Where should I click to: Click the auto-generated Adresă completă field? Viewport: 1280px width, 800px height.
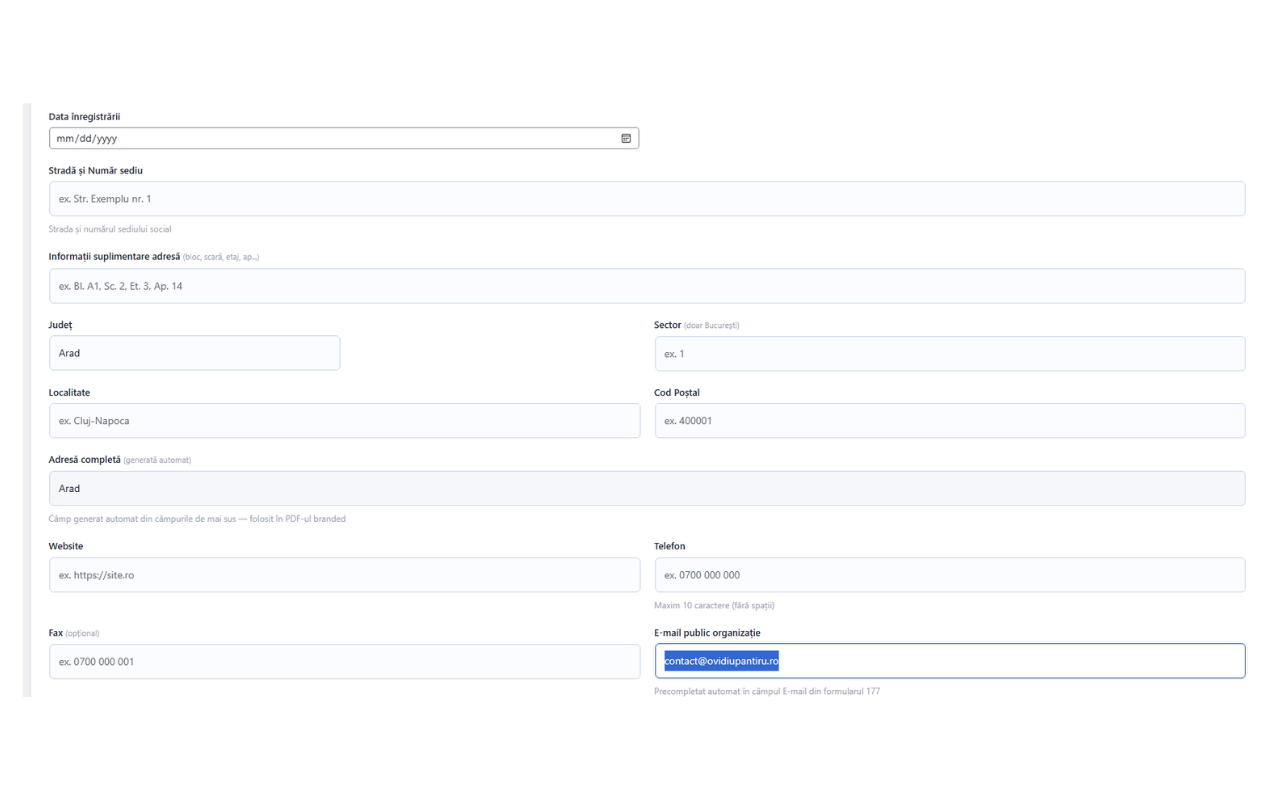pos(647,488)
